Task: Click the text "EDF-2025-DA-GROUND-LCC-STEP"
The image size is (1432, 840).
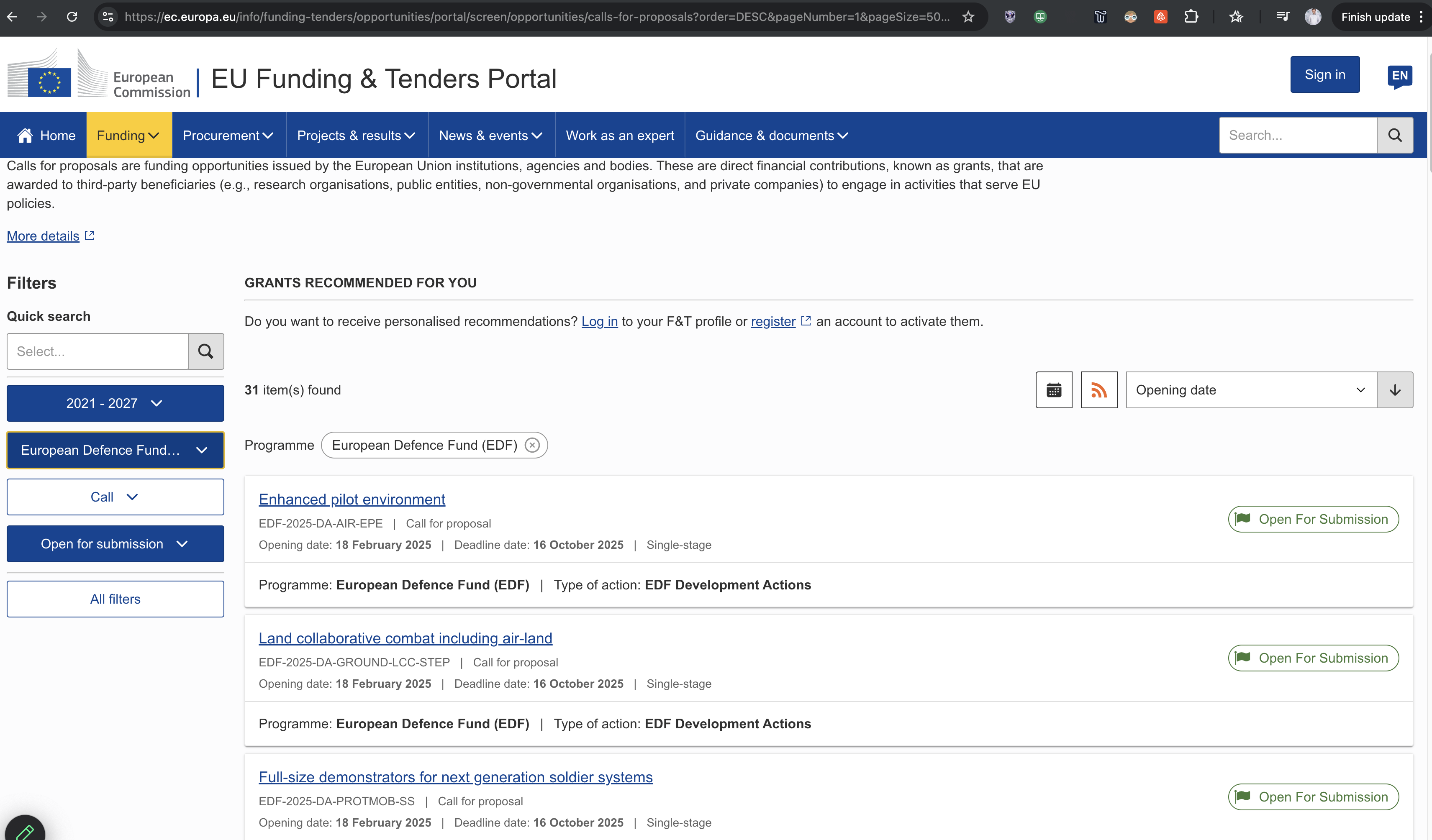Action: [354, 662]
